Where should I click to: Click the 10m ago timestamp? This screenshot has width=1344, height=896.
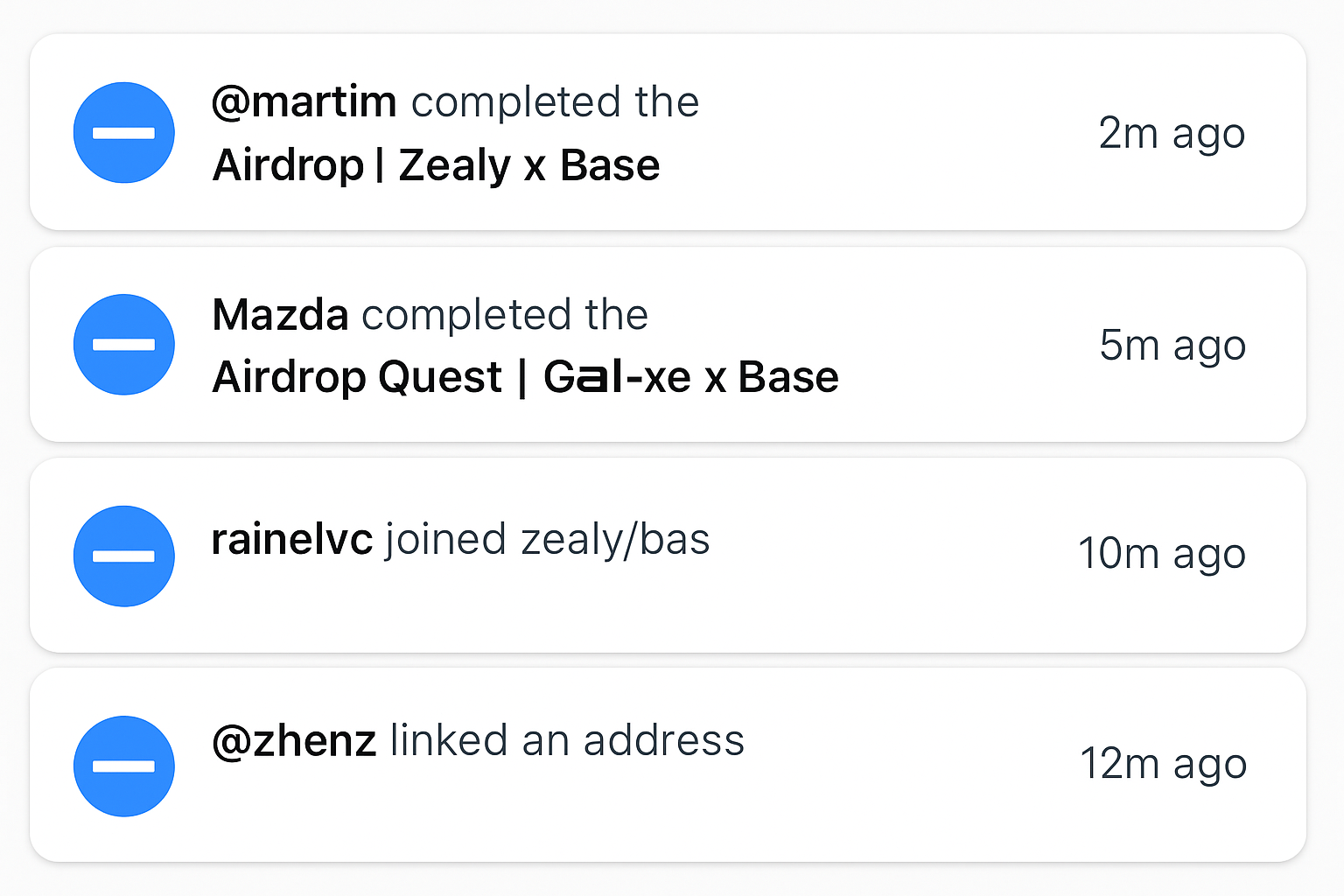1162,553
